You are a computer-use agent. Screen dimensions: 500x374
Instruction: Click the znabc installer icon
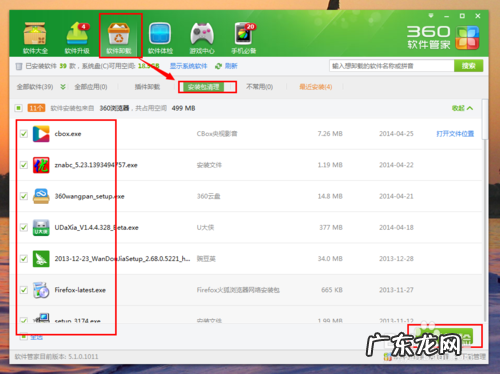coord(41,165)
